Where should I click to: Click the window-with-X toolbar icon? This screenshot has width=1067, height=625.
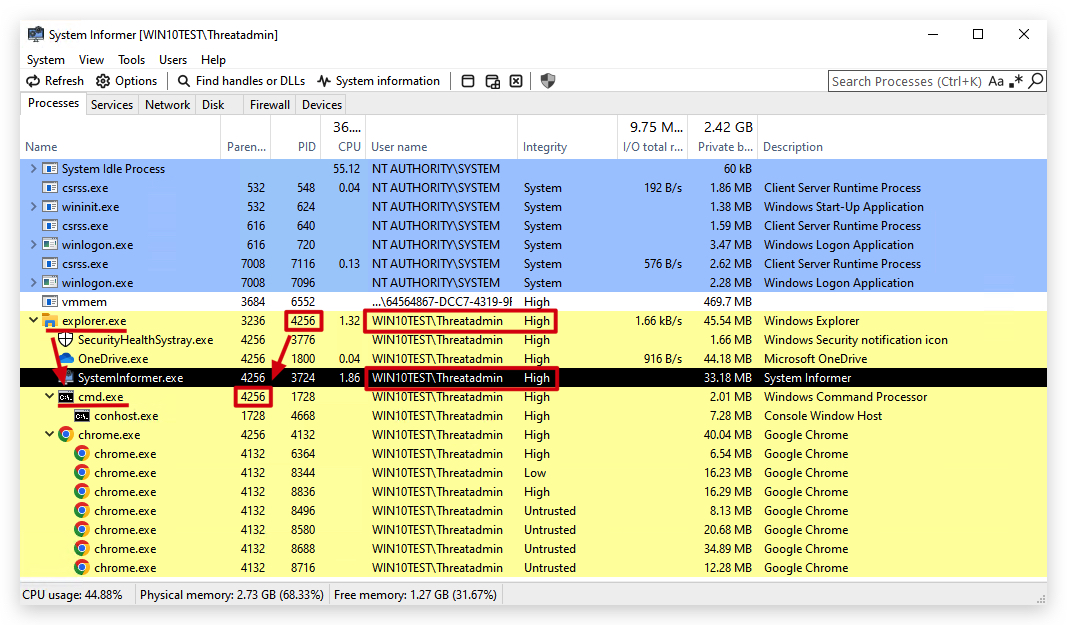click(x=516, y=81)
